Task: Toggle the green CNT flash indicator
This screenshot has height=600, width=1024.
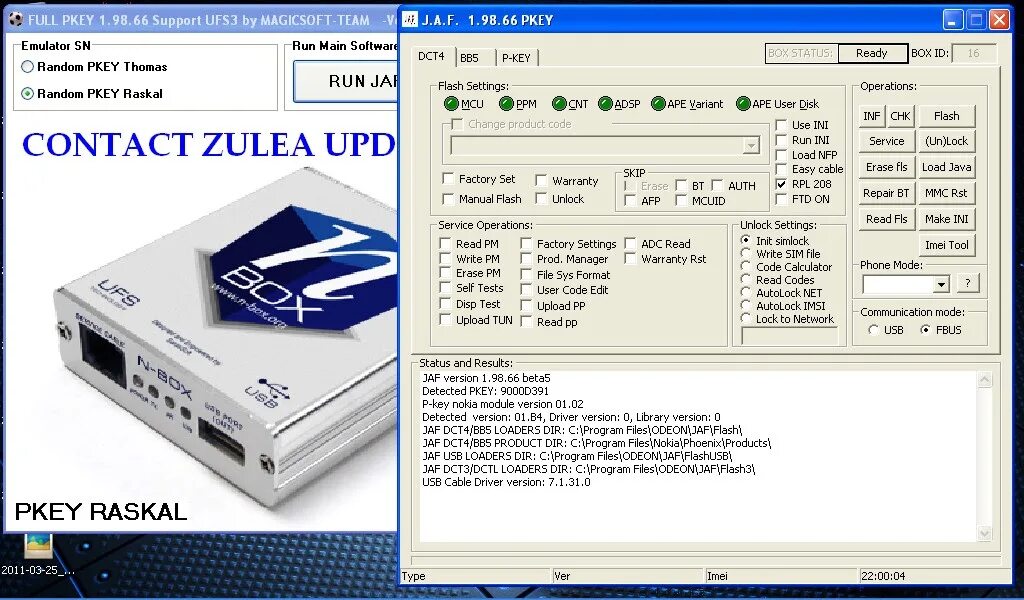Action: tap(558, 104)
